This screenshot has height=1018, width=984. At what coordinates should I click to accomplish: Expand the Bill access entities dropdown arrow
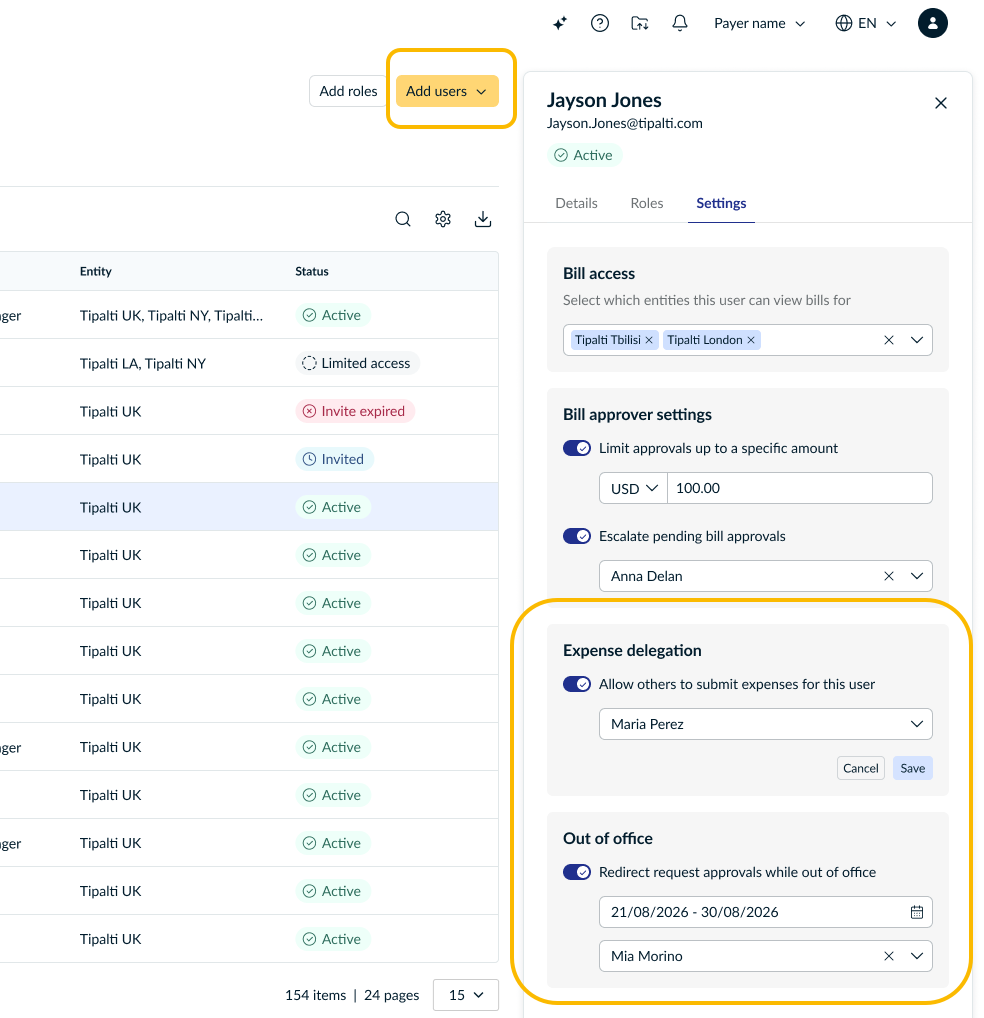(x=916, y=340)
